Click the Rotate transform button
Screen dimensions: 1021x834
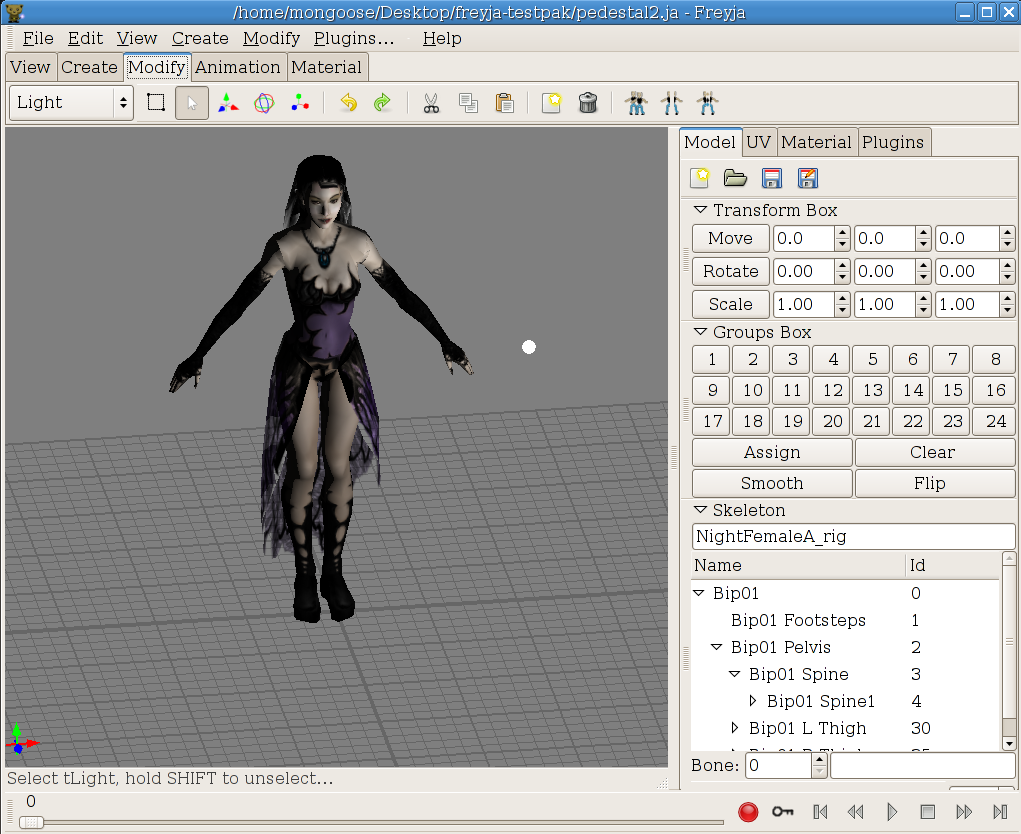(x=731, y=271)
